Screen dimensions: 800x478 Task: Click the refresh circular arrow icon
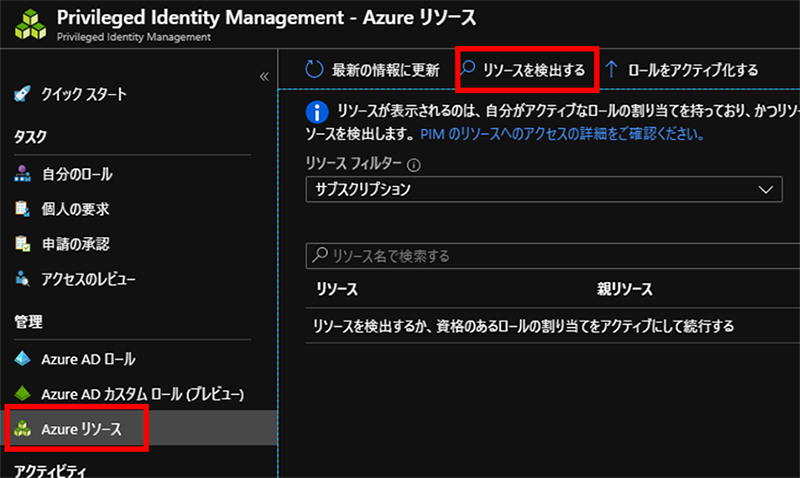tap(314, 69)
